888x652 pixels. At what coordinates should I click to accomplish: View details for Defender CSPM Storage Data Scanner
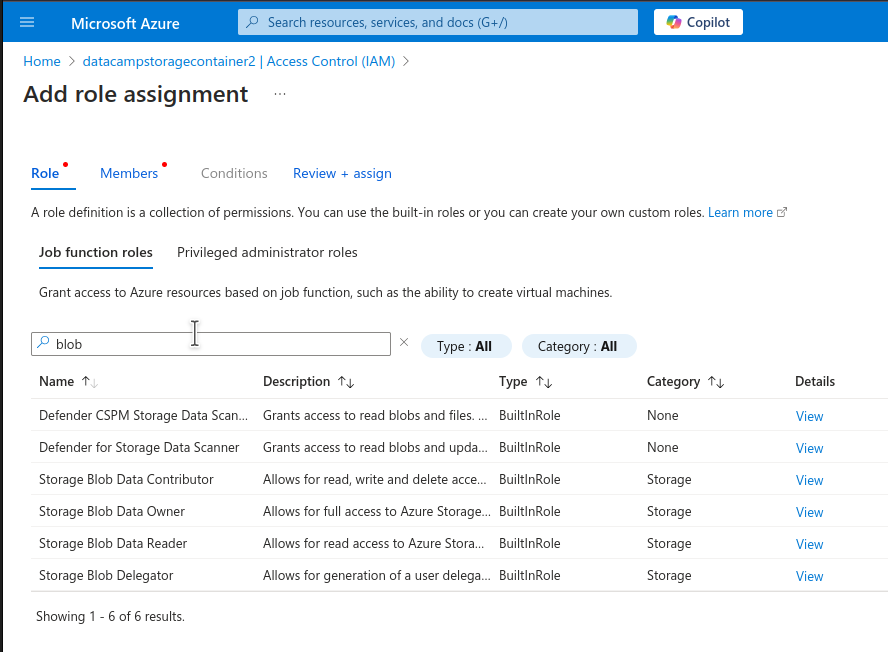tap(809, 416)
